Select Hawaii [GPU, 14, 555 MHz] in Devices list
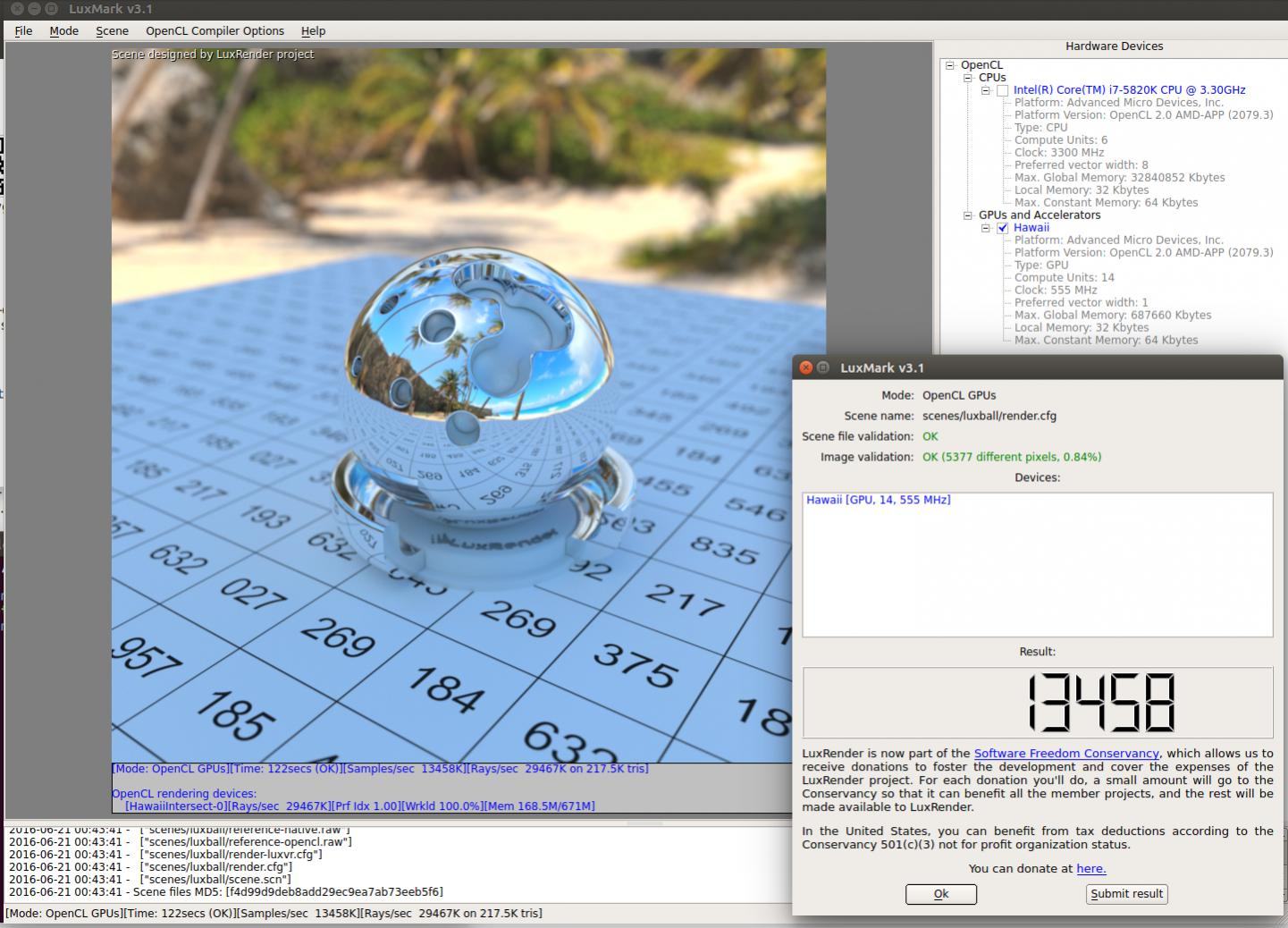Image resolution: width=1288 pixels, height=928 pixels. [879, 500]
